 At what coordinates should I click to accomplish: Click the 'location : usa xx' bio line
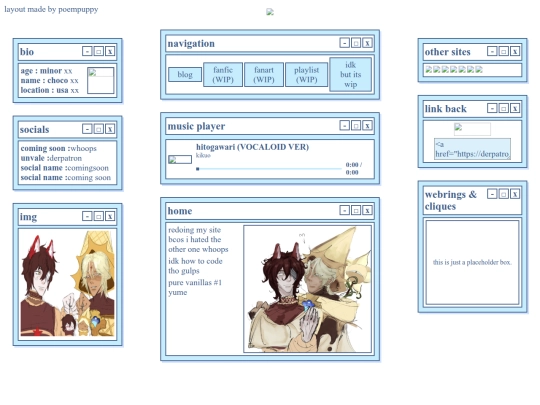click(x=50, y=90)
